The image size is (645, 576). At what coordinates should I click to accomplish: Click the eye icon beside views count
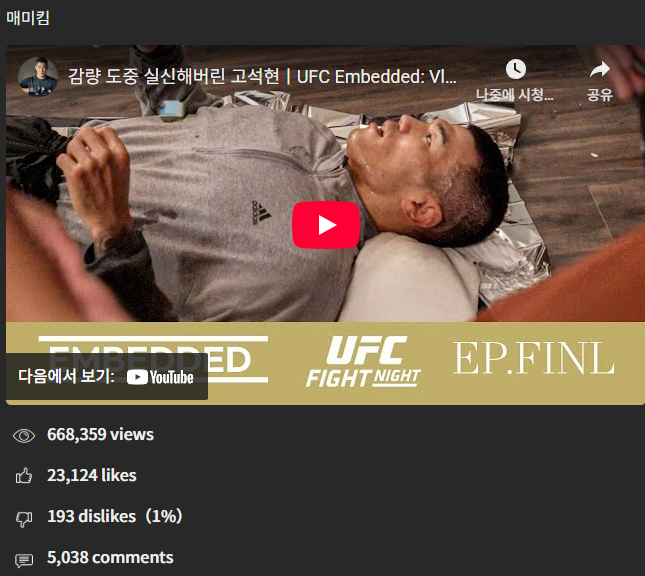[24, 436]
